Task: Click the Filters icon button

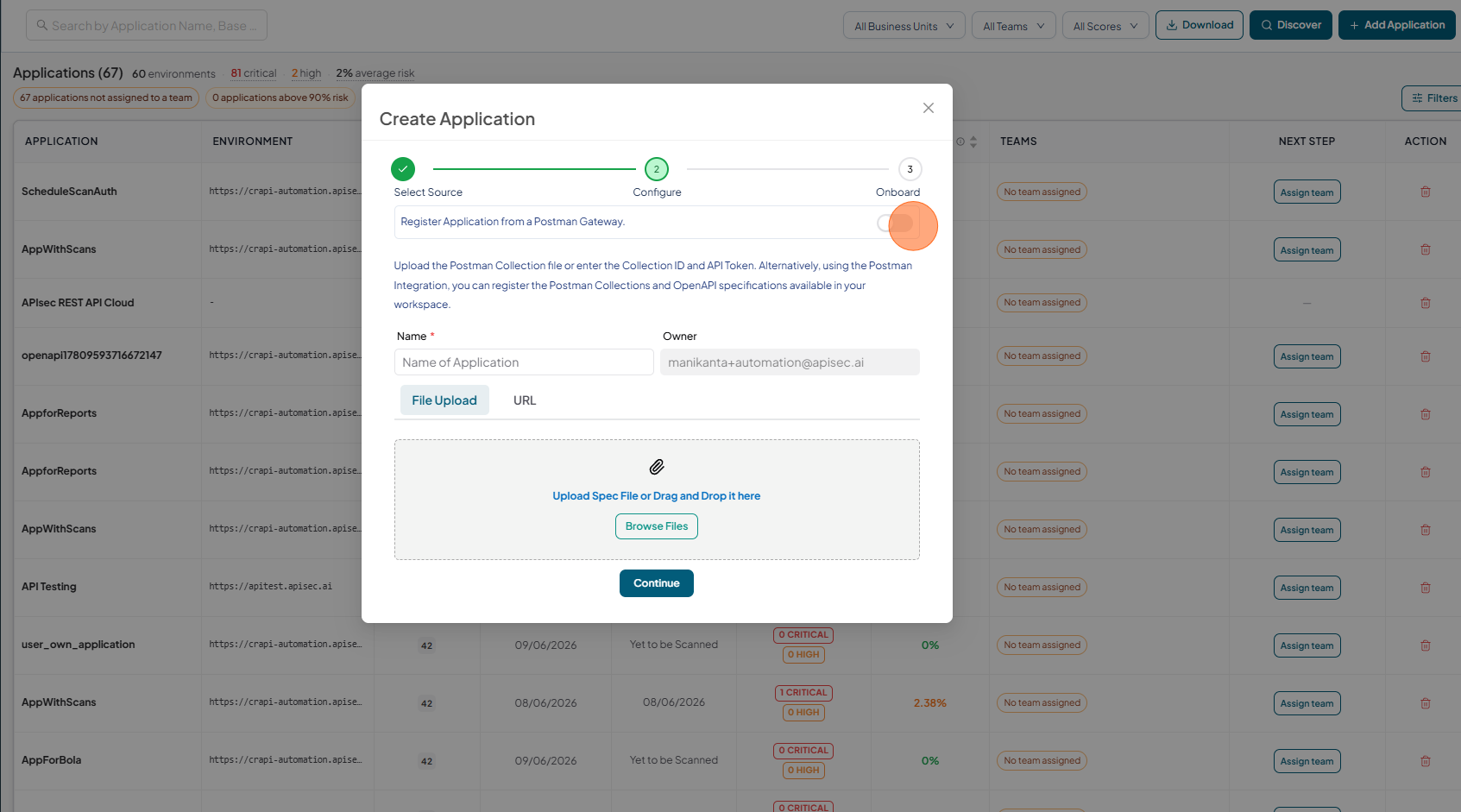Action: [x=1433, y=98]
